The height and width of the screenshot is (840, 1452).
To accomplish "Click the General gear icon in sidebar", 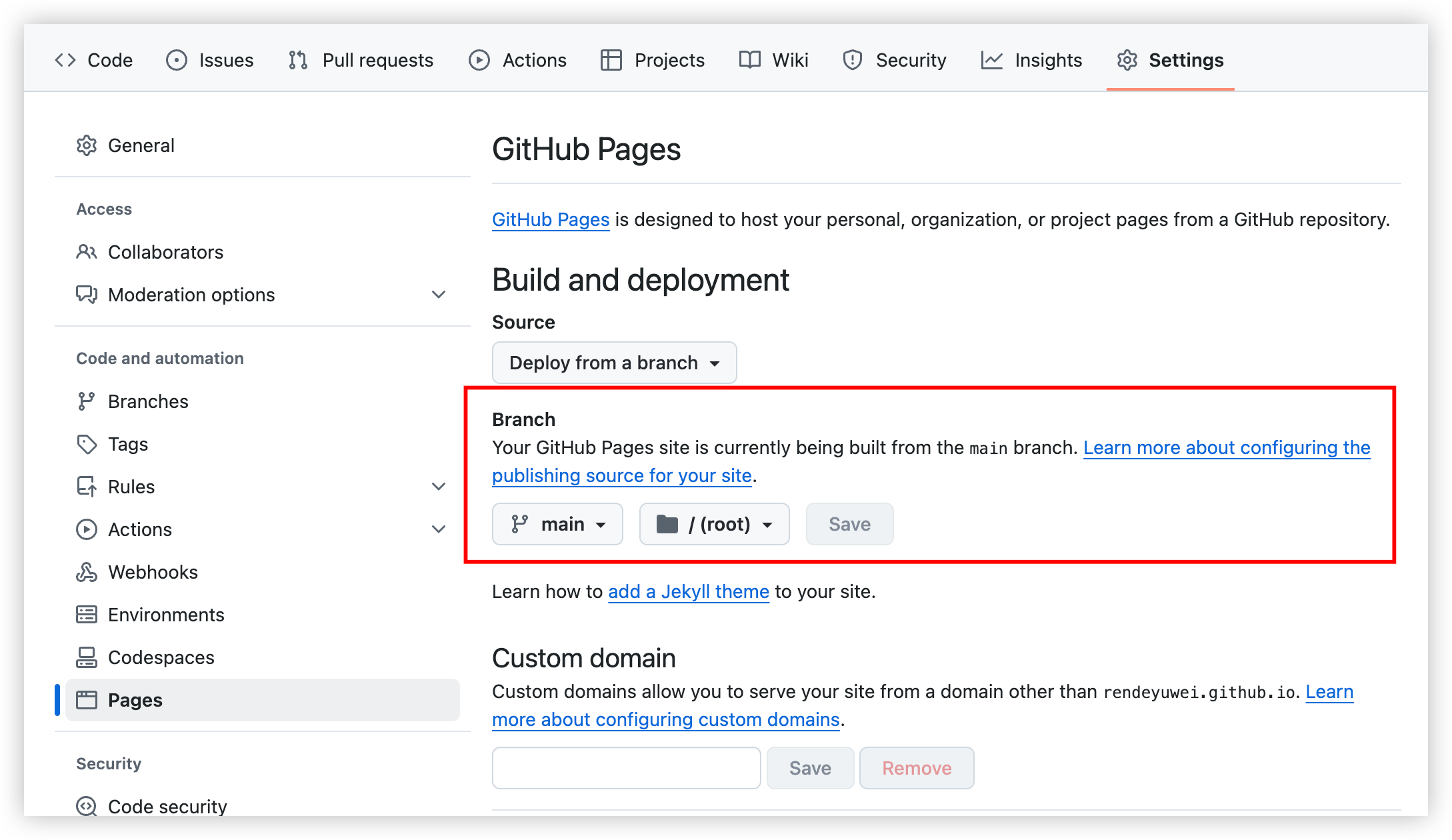I will [87, 145].
